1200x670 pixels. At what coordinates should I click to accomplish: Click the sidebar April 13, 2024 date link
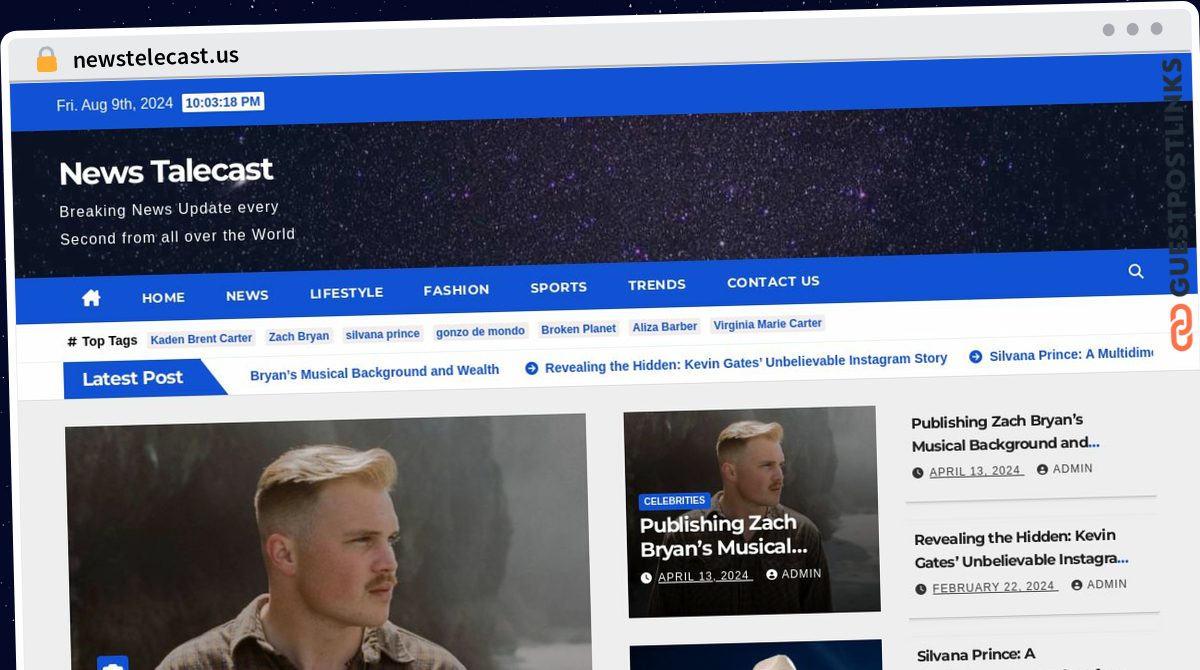[976, 471]
